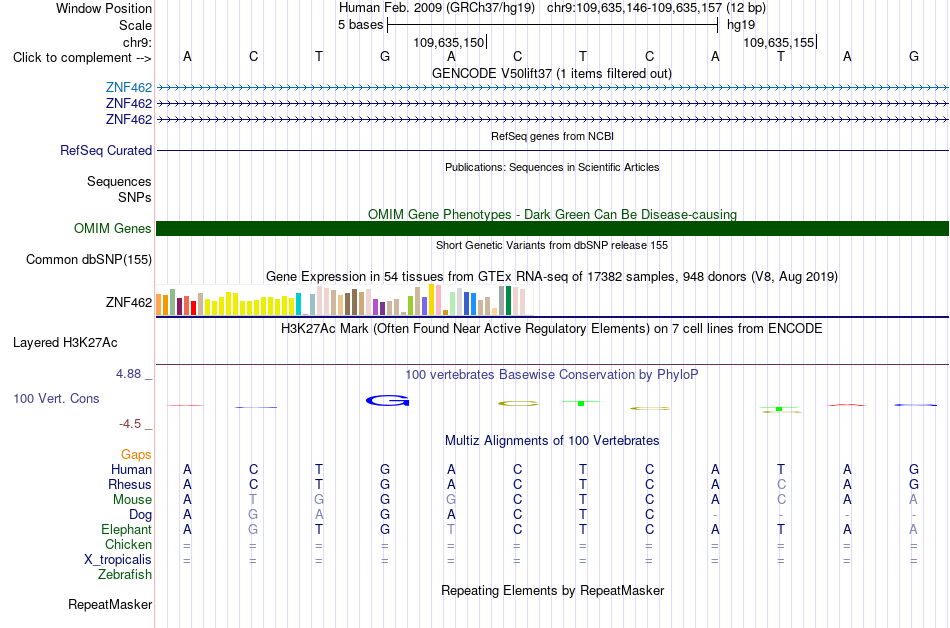The width and height of the screenshot is (950, 628).
Task: Click the bright red GTEx expression bar
Action: pyautogui.click(x=193, y=308)
